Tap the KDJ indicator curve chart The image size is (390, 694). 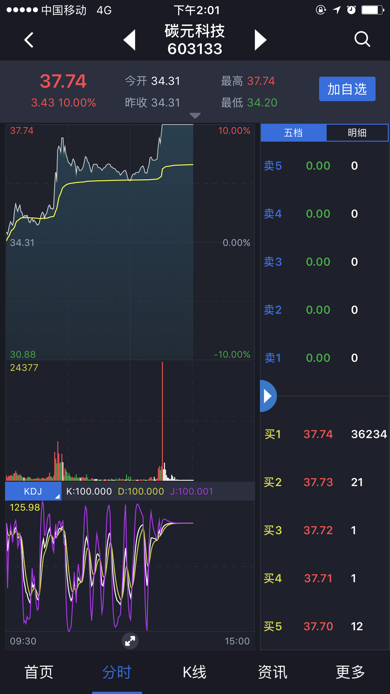tap(130, 566)
